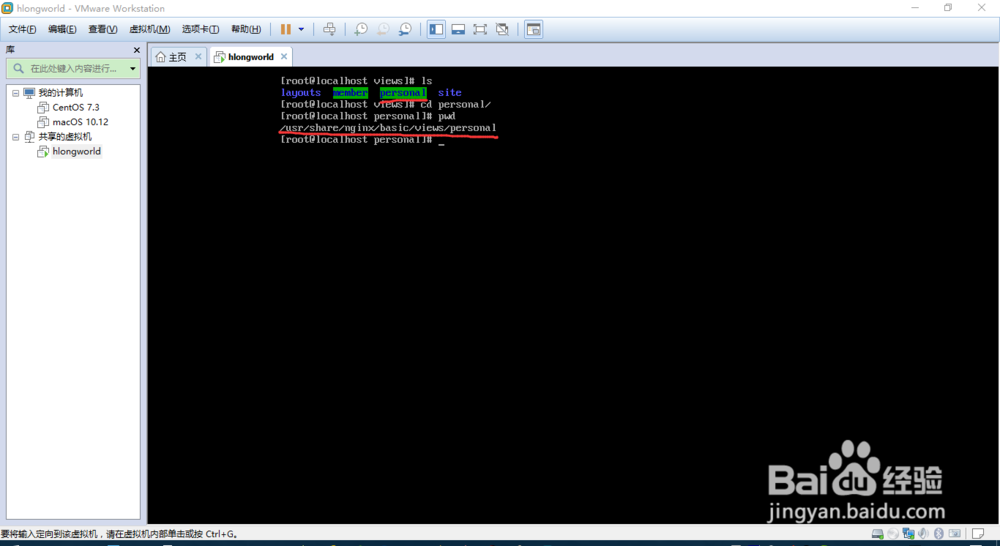Viewport: 1000px width, 546px height.
Task: Click the Bluetooth device status icon
Action: pos(939,534)
